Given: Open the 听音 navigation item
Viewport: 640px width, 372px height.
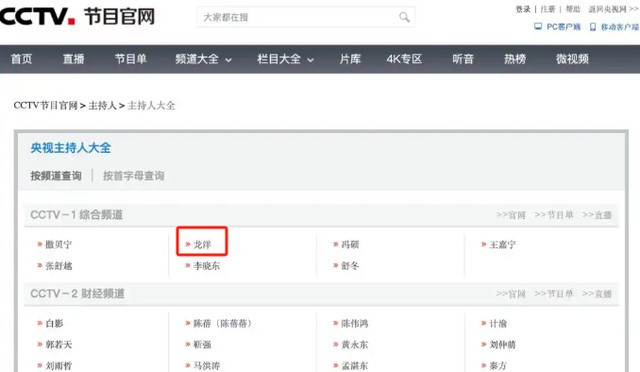Looking at the screenshot, I should [463, 59].
